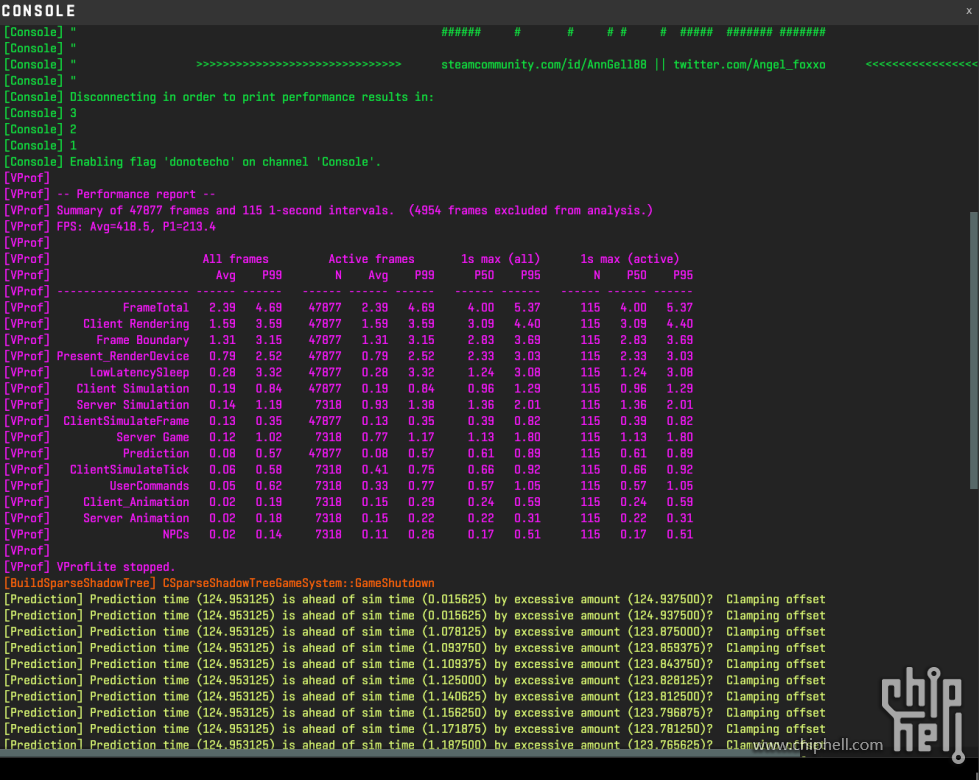
Task: Click the Present_RenderDevice row label
Action: 123,357
